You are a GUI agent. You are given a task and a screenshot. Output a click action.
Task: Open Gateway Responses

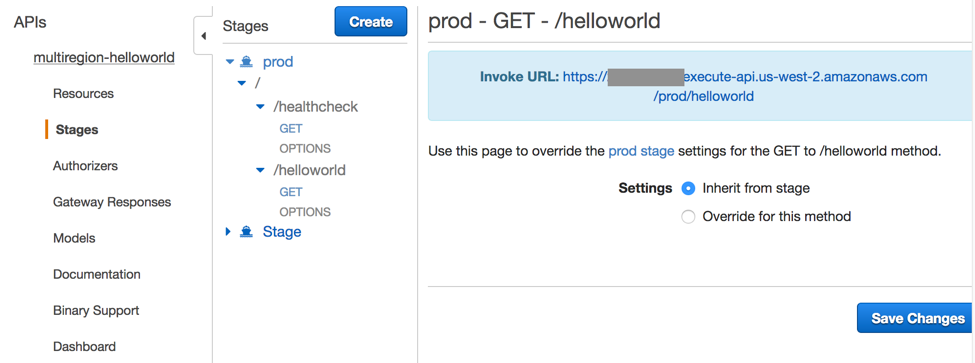pyautogui.click(x=112, y=202)
